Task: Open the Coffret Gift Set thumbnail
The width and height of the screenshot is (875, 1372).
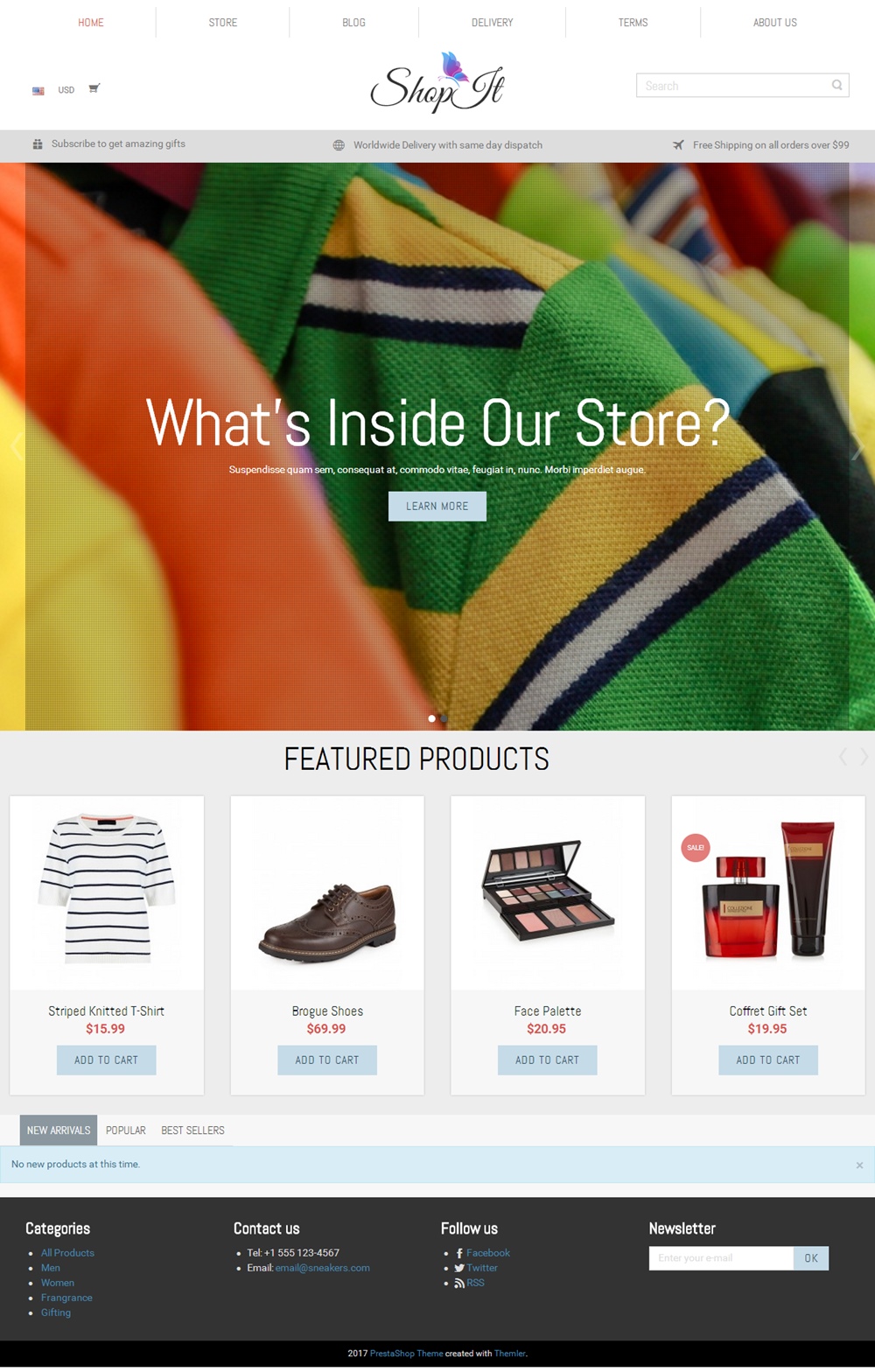Action: tap(768, 893)
